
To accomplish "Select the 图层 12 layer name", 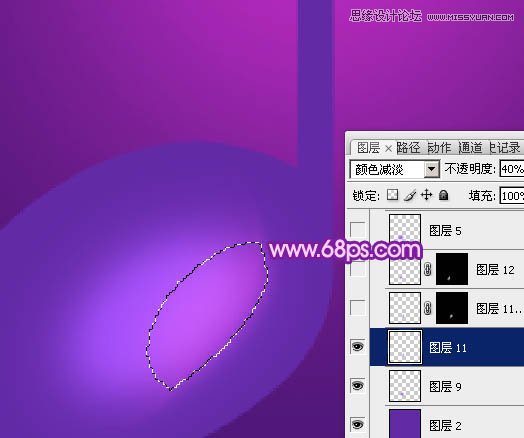I will [495, 269].
